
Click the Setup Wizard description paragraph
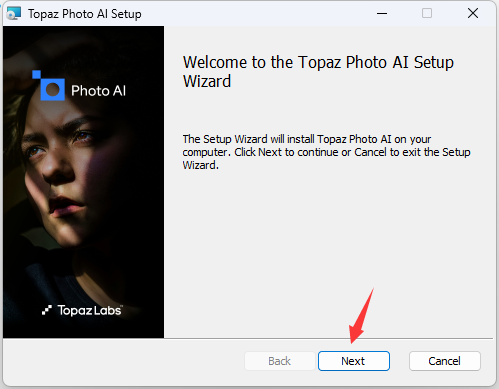[x=326, y=152]
